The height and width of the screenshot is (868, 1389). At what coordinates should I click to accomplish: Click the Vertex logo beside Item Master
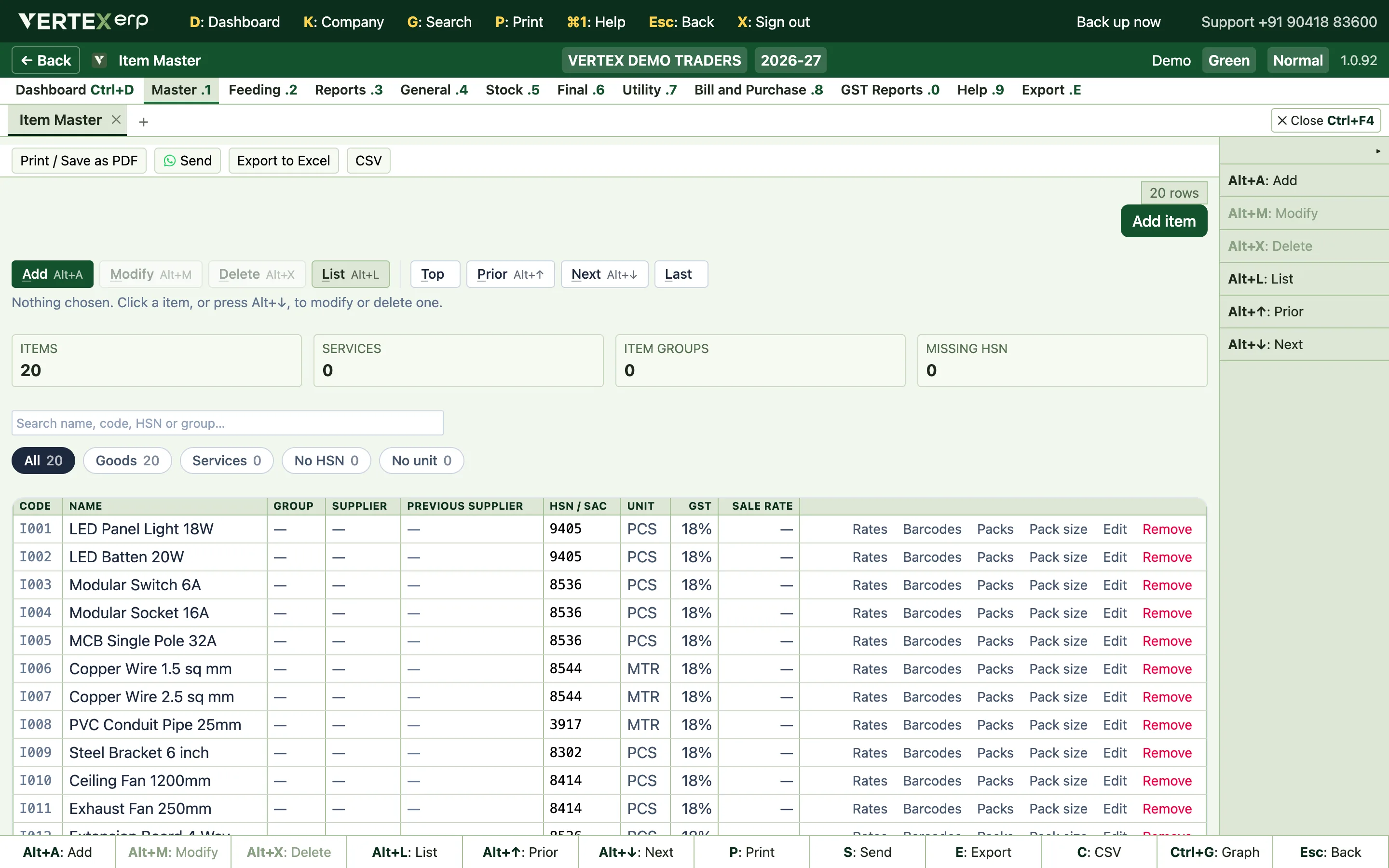click(x=99, y=60)
